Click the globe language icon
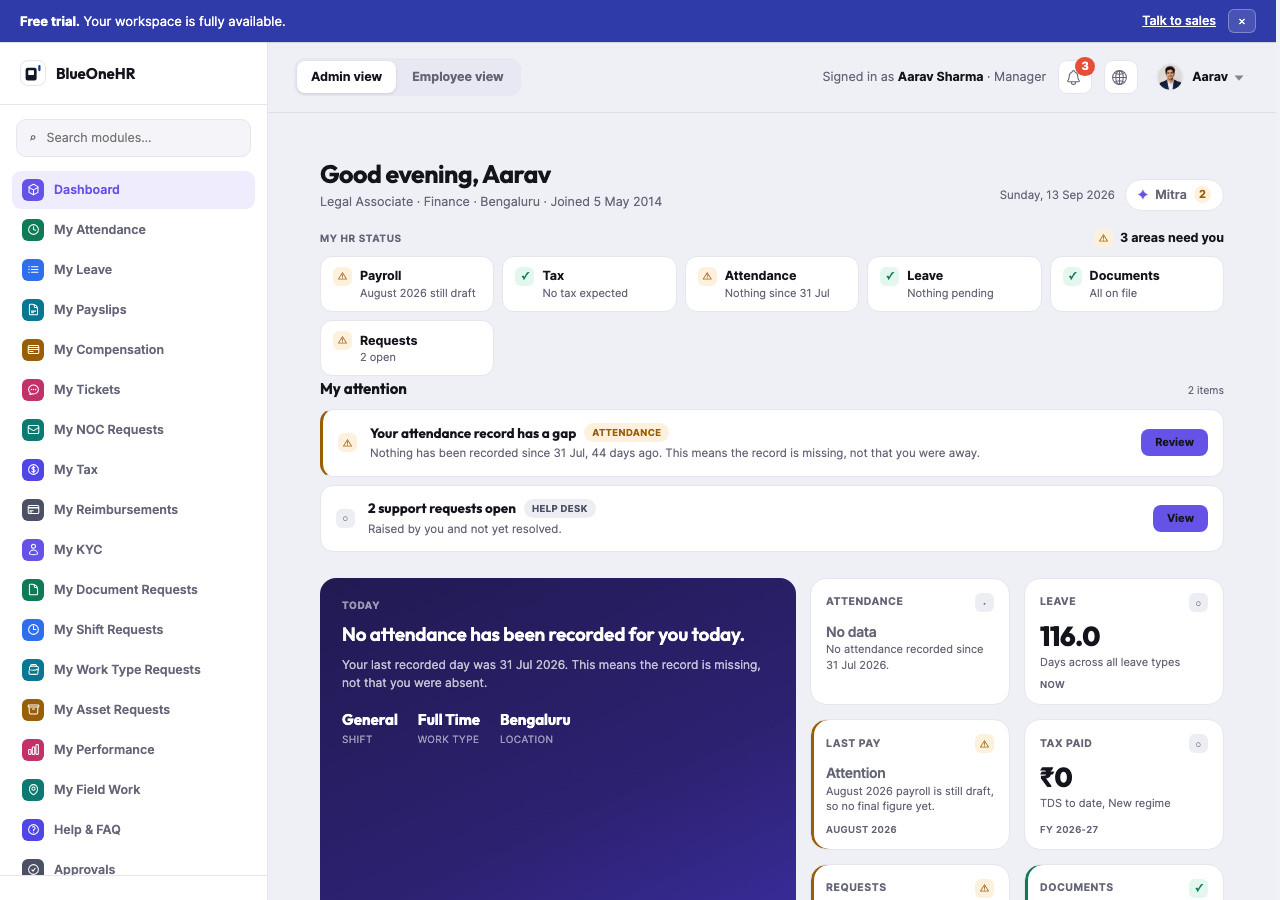The width and height of the screenshot is (1280, 900). [x=1120, y=77]
